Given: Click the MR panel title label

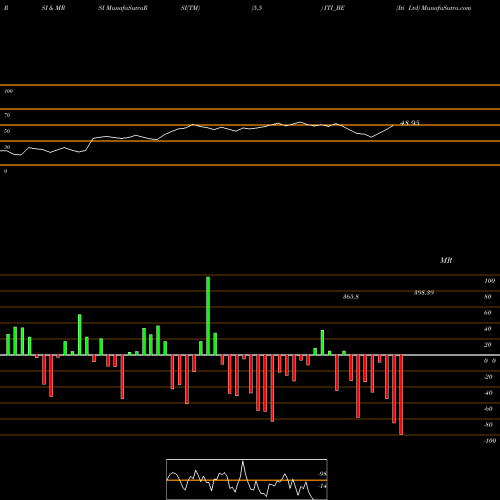Looking at the screenshot, I should (x=446, y=260).
